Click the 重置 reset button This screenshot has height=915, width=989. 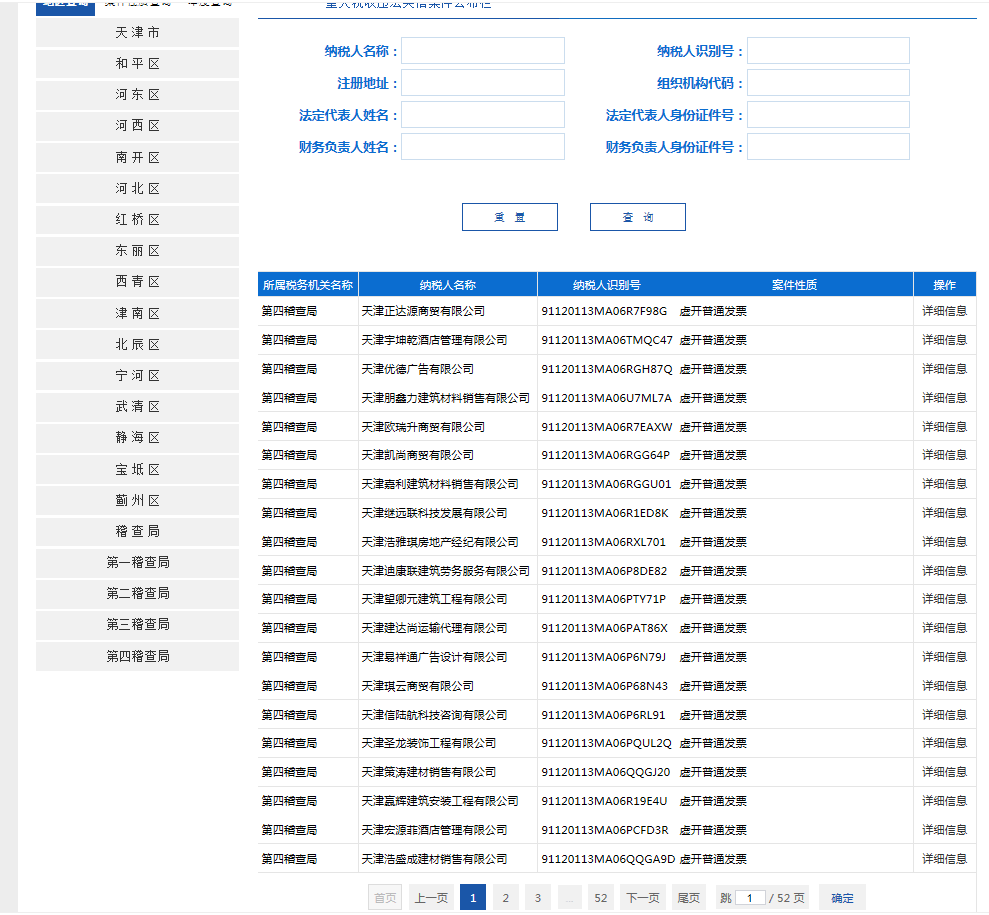510,217
